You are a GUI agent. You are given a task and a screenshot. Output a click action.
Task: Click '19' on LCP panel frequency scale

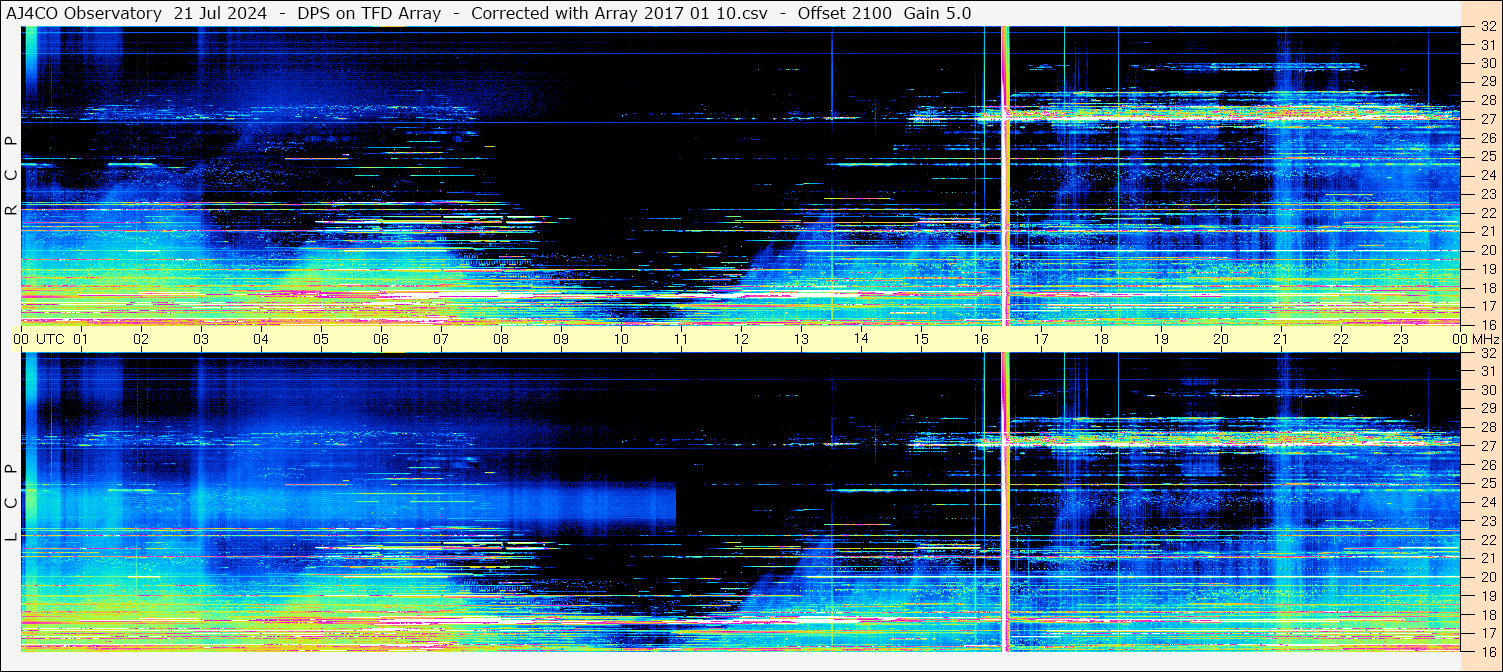pos(1488,595)
